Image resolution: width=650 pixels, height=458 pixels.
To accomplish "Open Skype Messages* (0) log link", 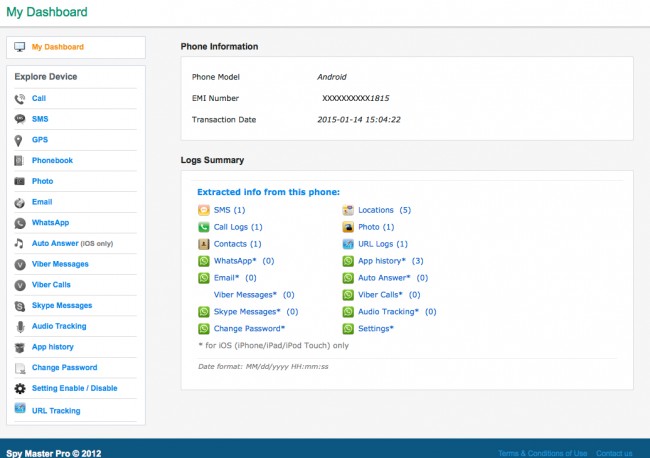I will tap(256, 312).
